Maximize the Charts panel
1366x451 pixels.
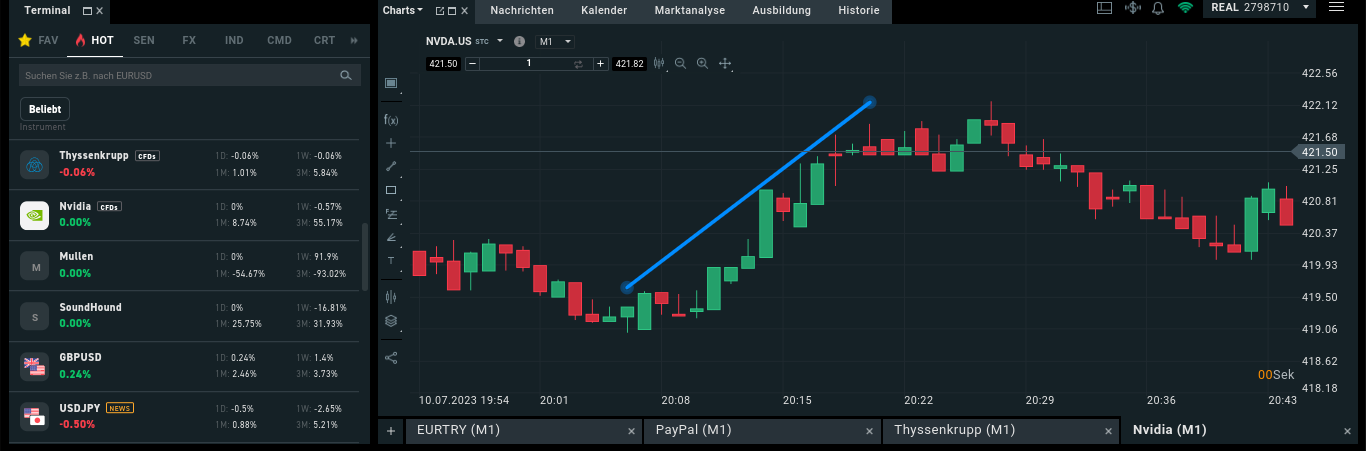[451, 11]
